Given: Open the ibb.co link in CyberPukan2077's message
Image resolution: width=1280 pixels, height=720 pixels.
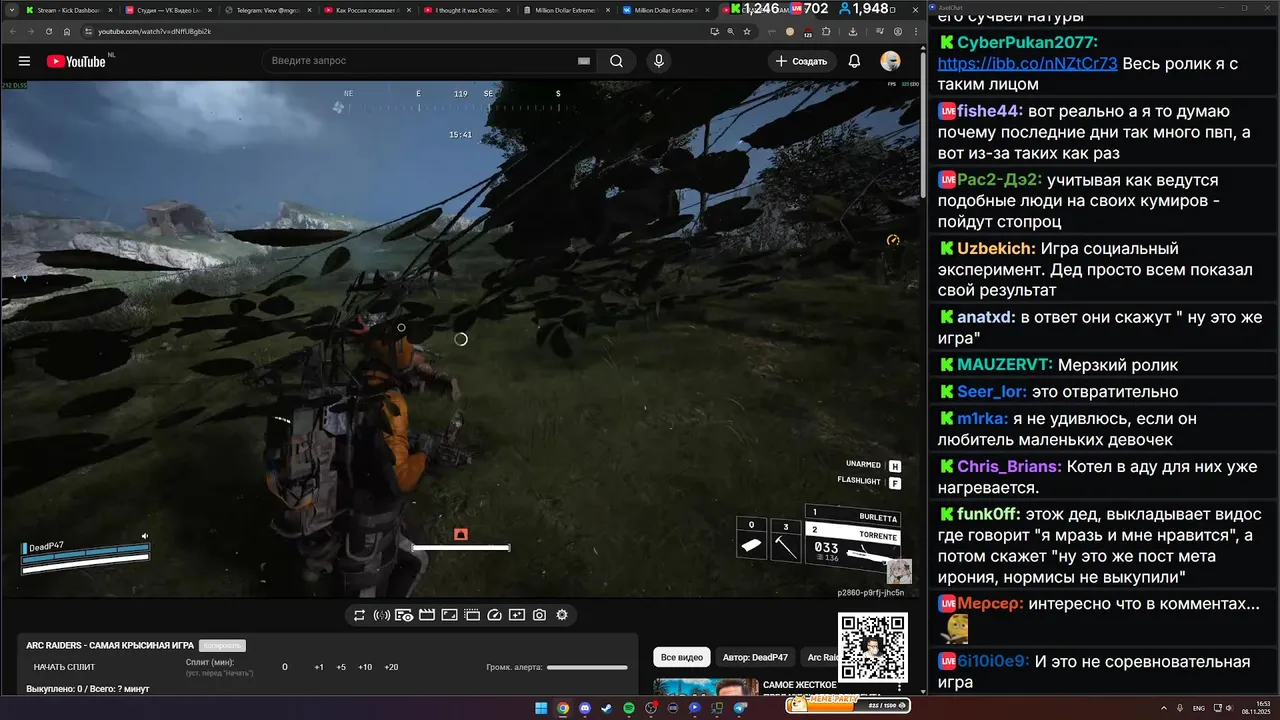Looking at the screenshot, I should 1028,64.
